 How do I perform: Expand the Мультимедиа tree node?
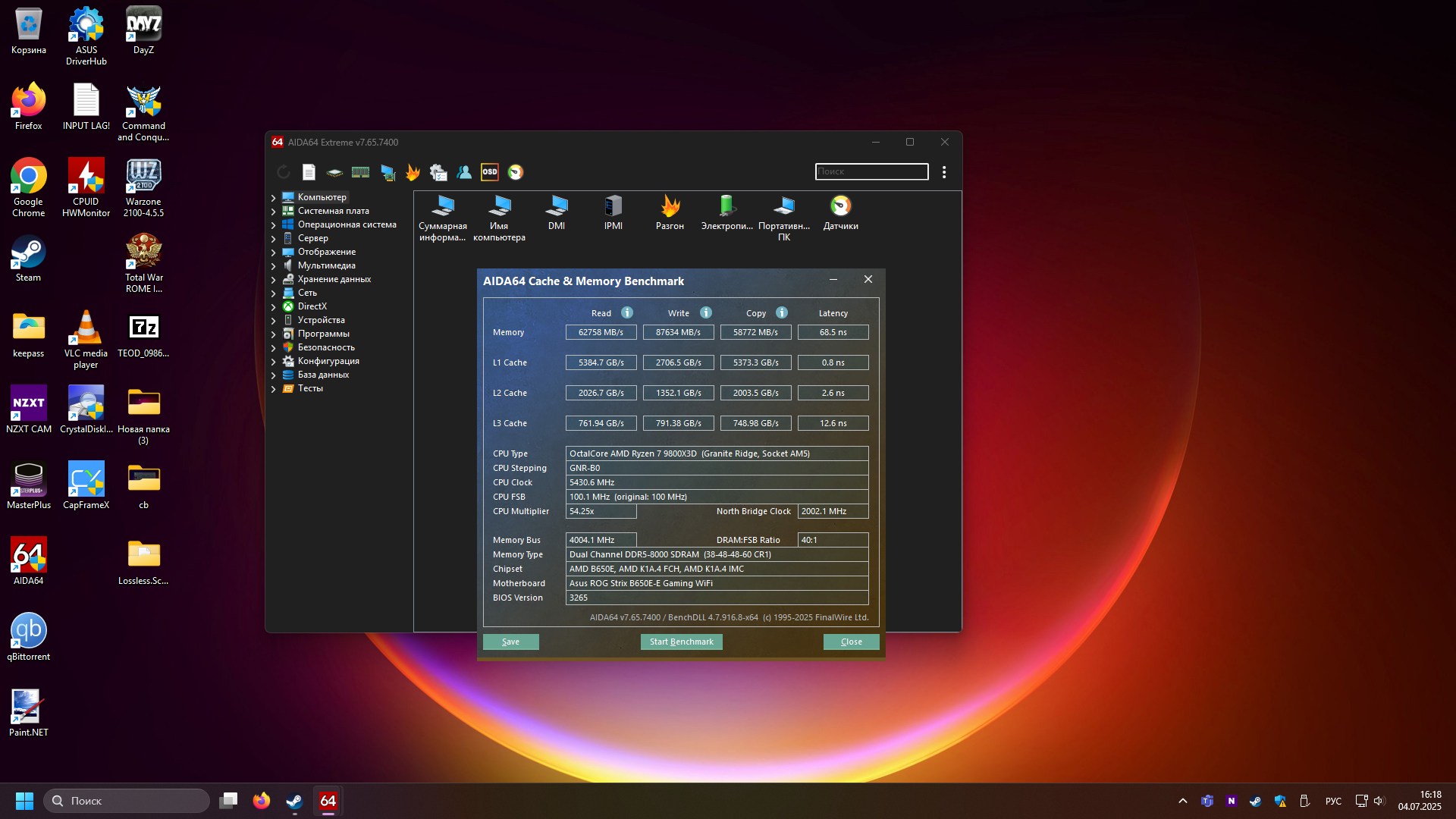tap(274, 265)
